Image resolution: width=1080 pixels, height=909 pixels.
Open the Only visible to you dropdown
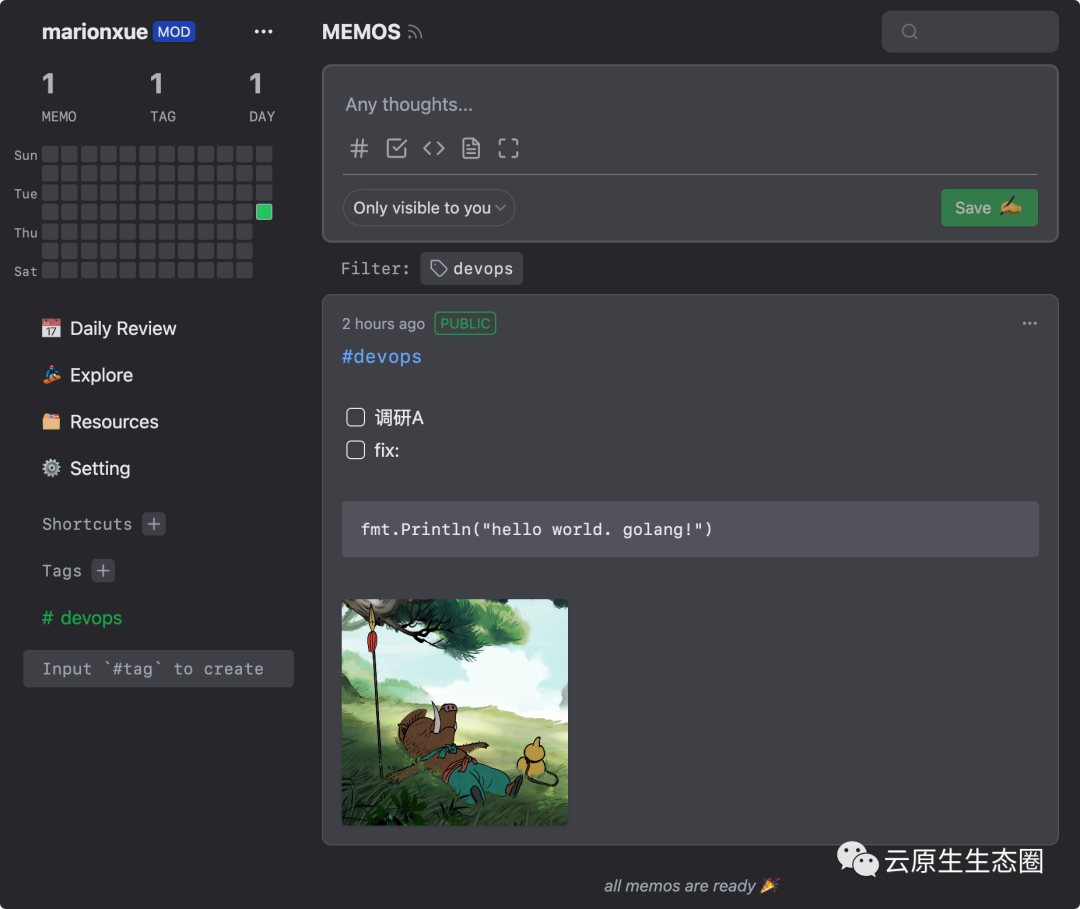pos(428,208)
